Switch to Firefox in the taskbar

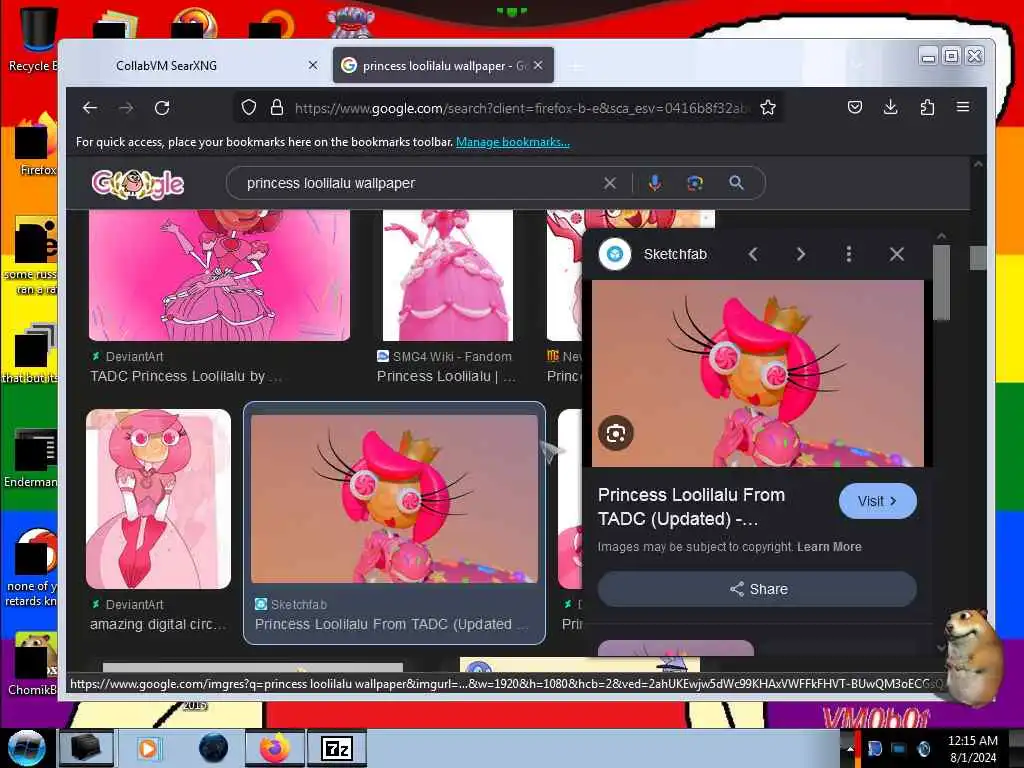[x=275, y=748]
